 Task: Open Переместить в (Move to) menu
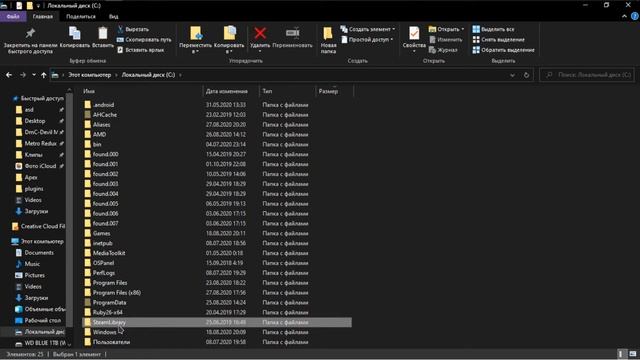tap(196, 40)
